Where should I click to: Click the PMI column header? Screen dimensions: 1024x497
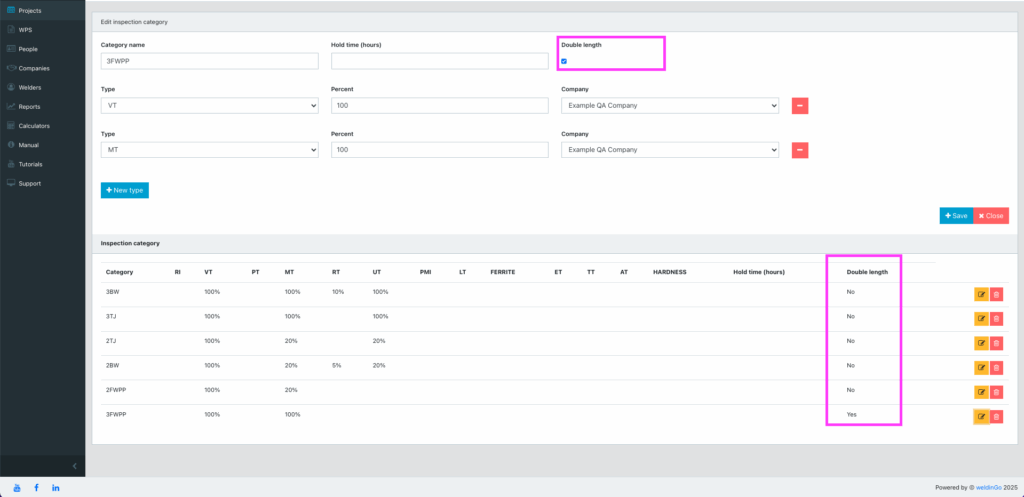point(425,272)
